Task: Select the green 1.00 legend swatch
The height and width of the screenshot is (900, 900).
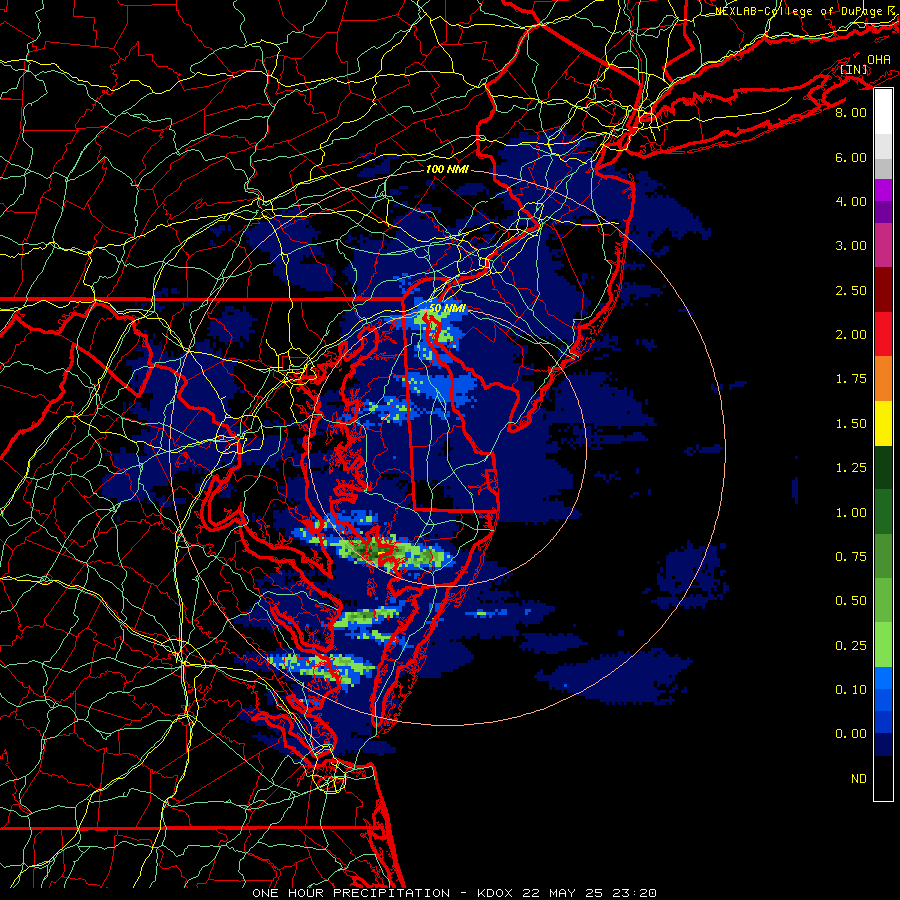Action: (x=883, y=512)
